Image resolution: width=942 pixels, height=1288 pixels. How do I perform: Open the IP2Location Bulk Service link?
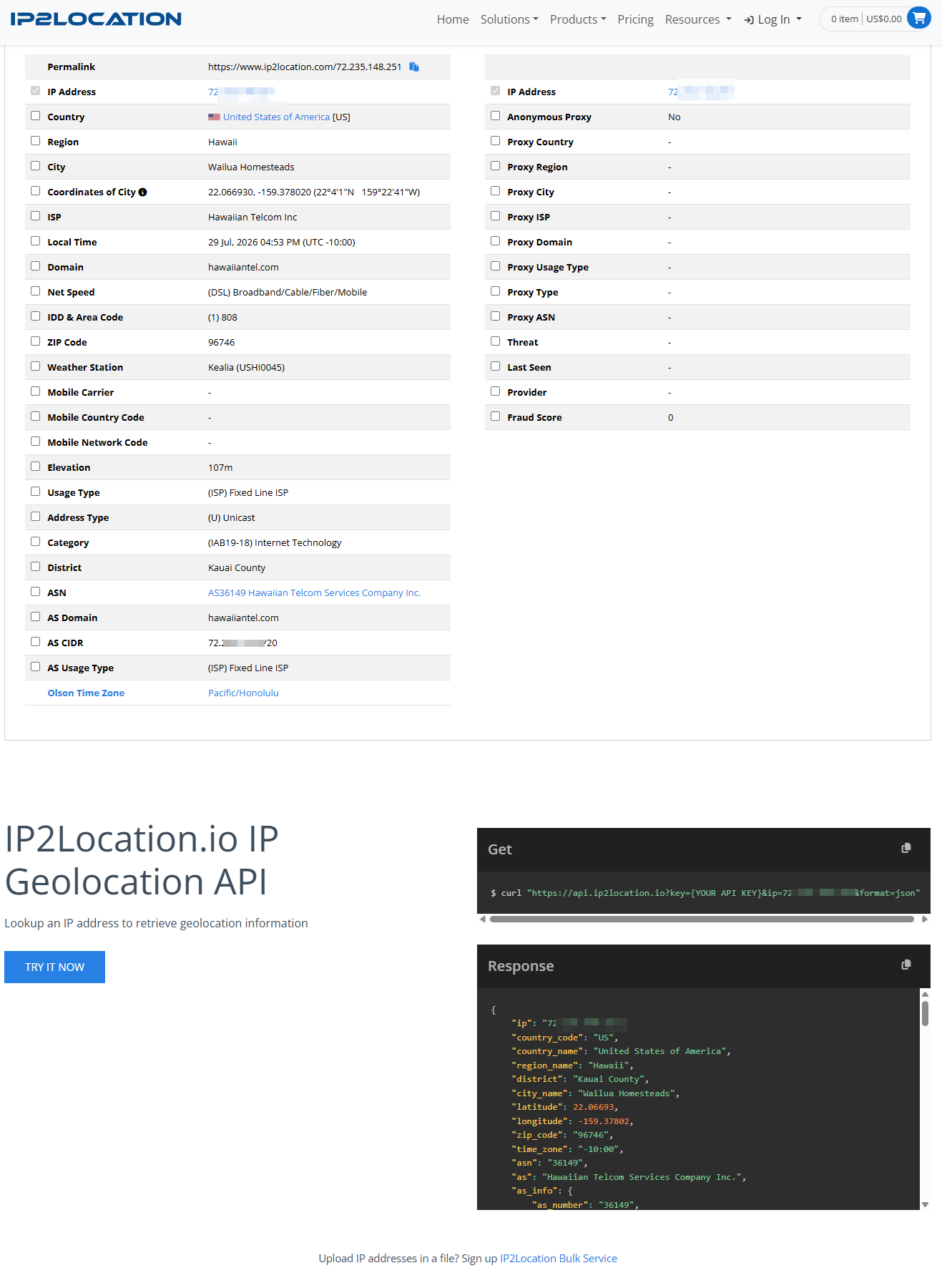click(558, 1258)
